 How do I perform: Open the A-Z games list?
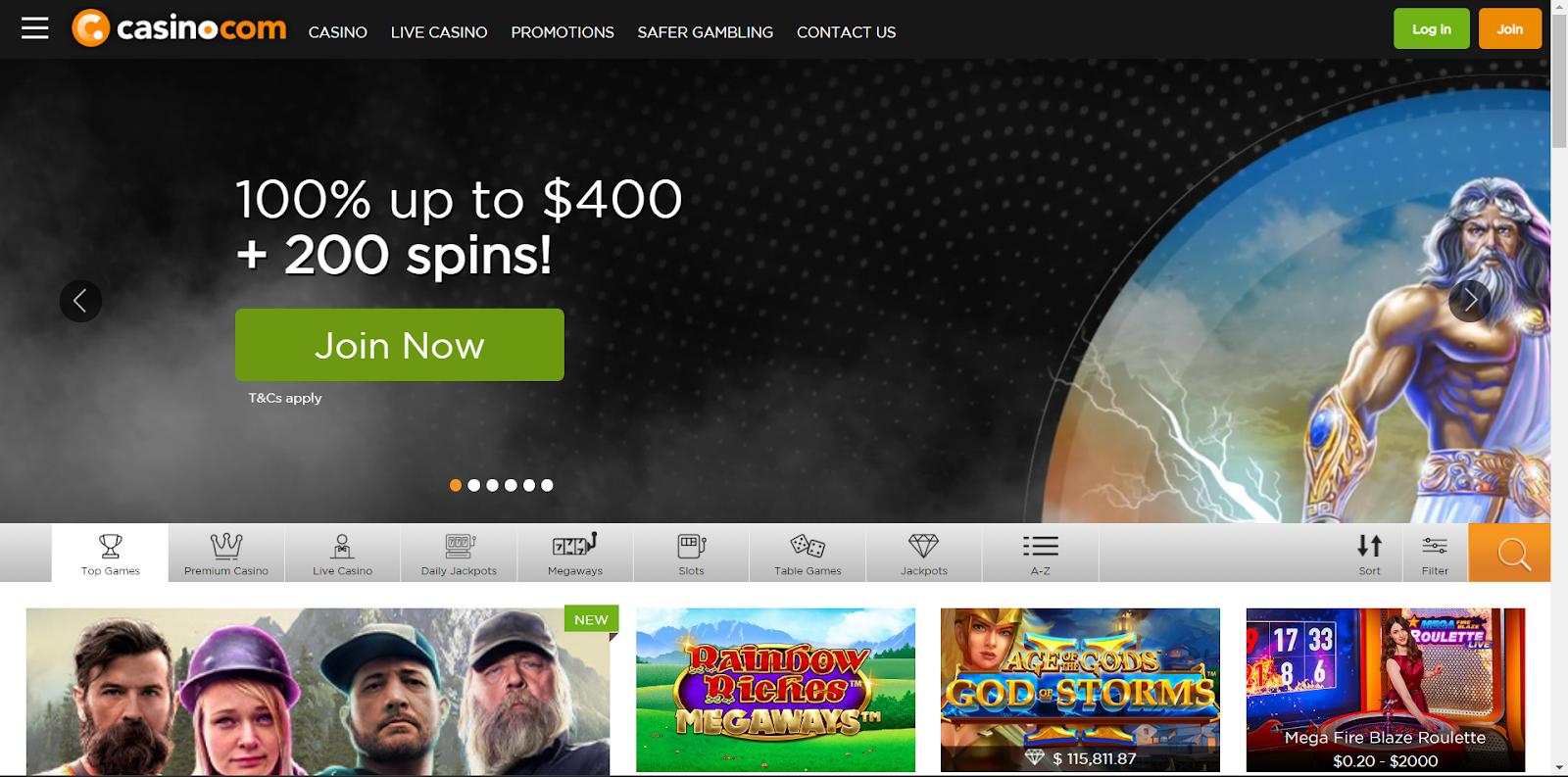tap(1040, 554)
